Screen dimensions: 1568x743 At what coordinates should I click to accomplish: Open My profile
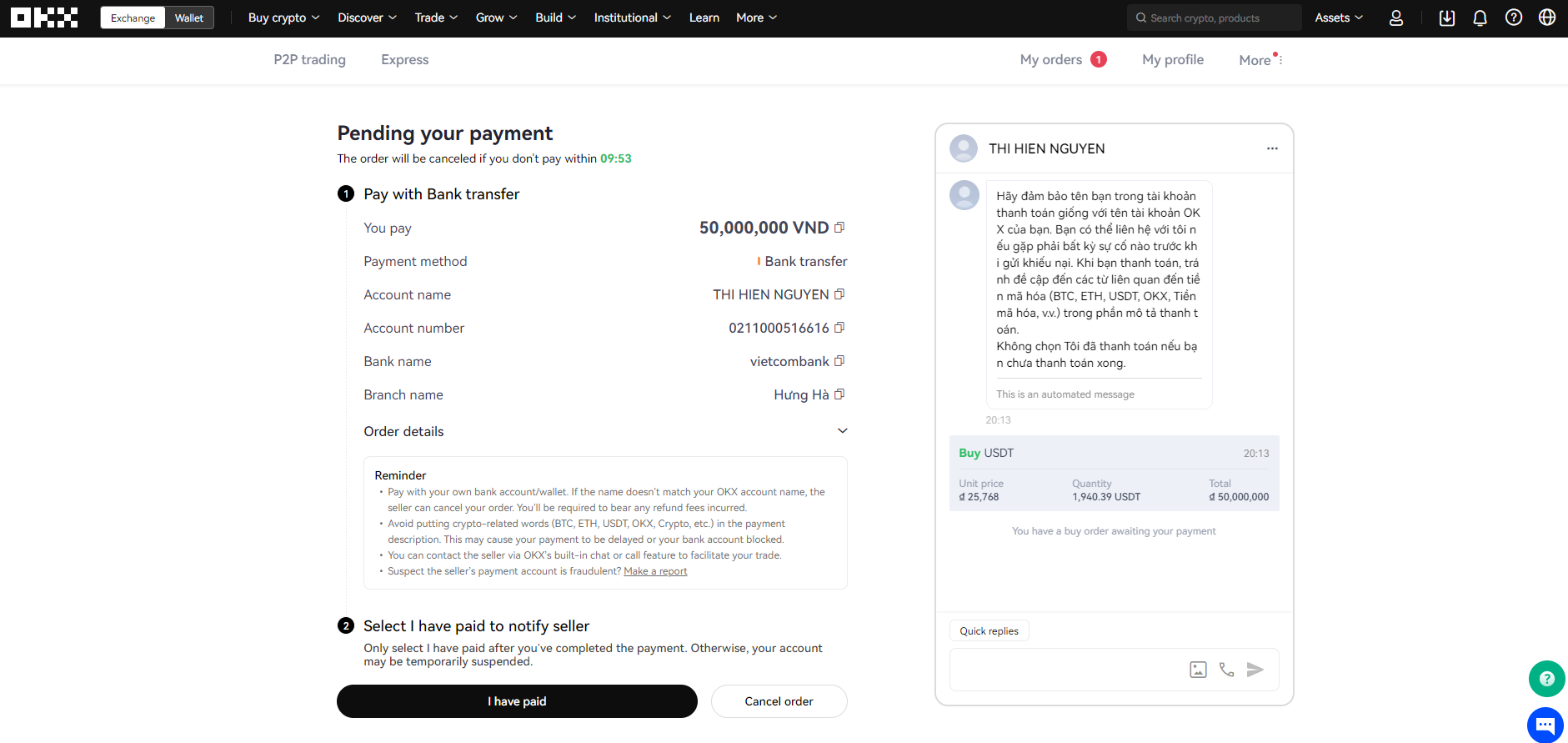click(x=1173, y=60)
